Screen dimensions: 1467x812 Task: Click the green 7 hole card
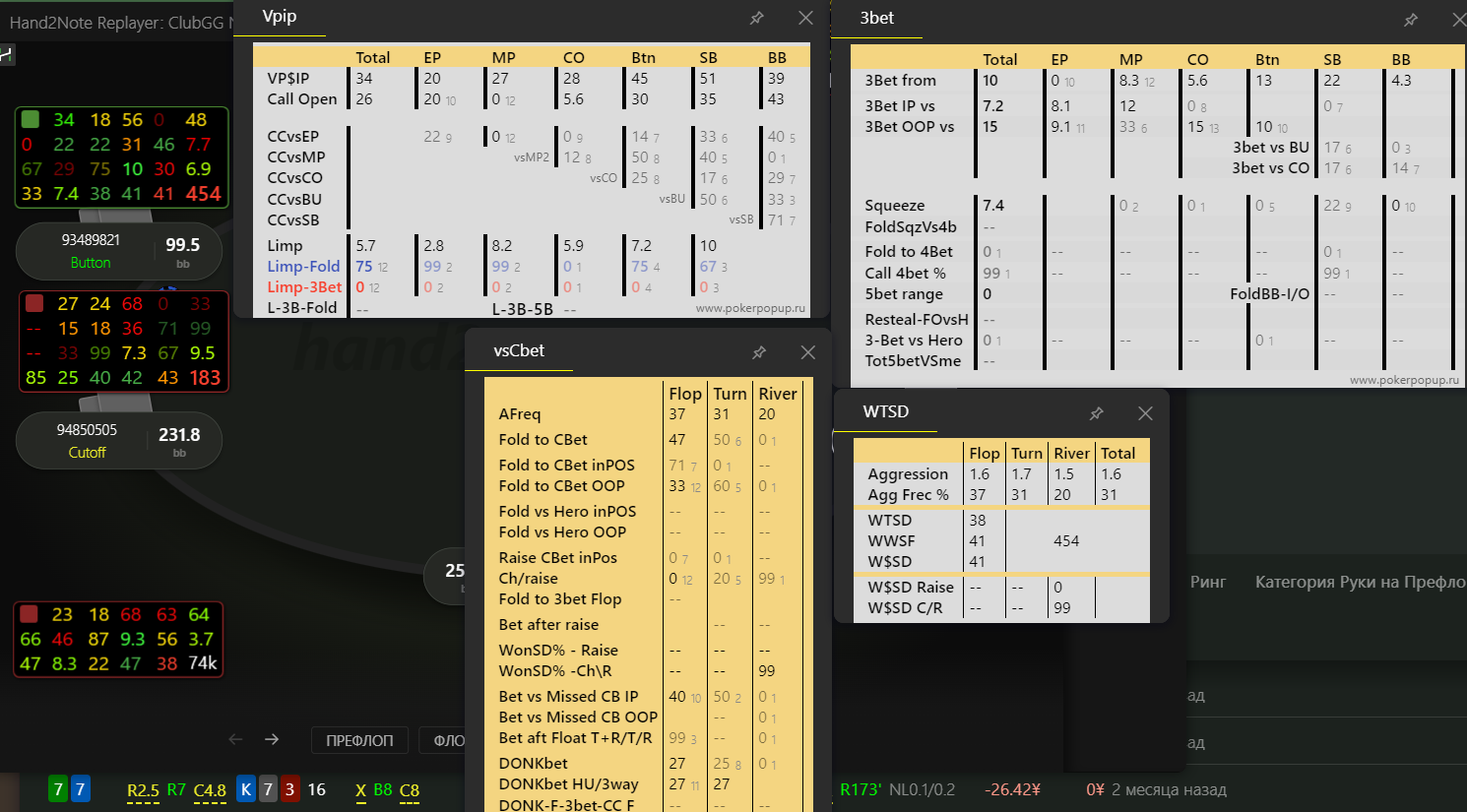[58, 789]
